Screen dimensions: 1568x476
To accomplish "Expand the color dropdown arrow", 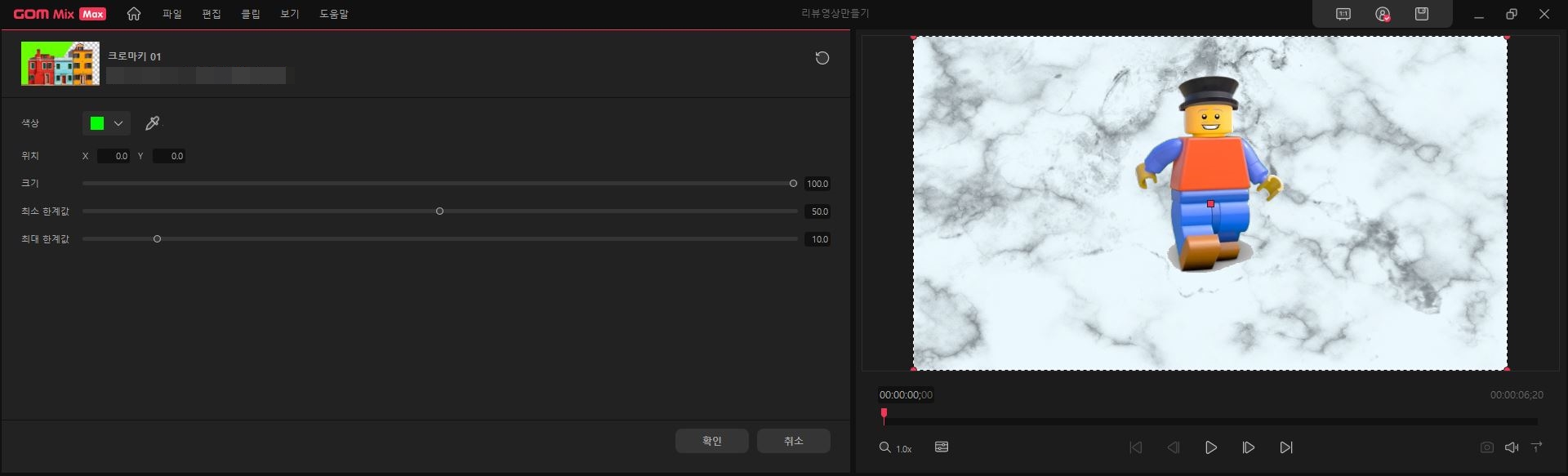I will pos(118,123).
